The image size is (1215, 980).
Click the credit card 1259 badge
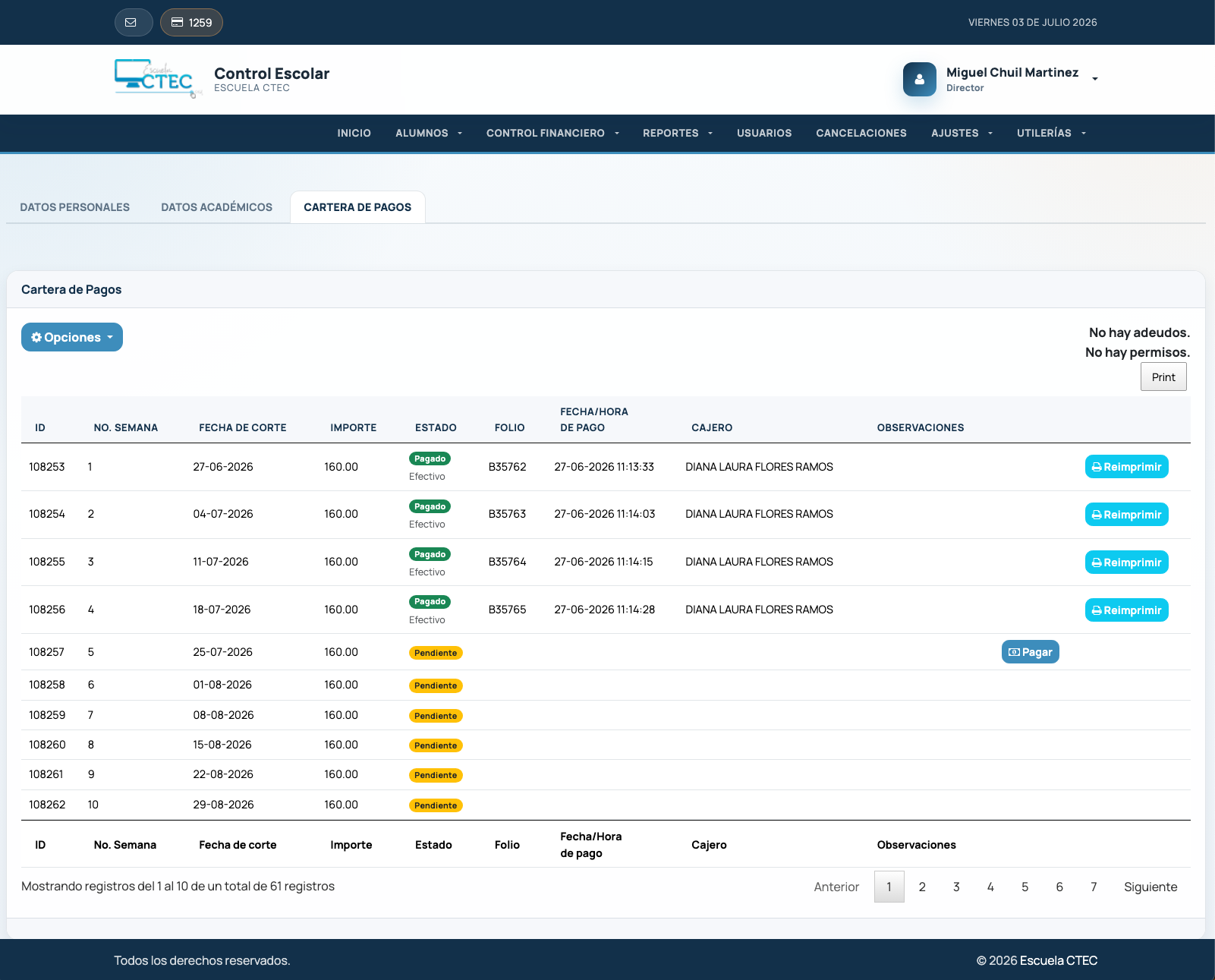tap(191, 23)
